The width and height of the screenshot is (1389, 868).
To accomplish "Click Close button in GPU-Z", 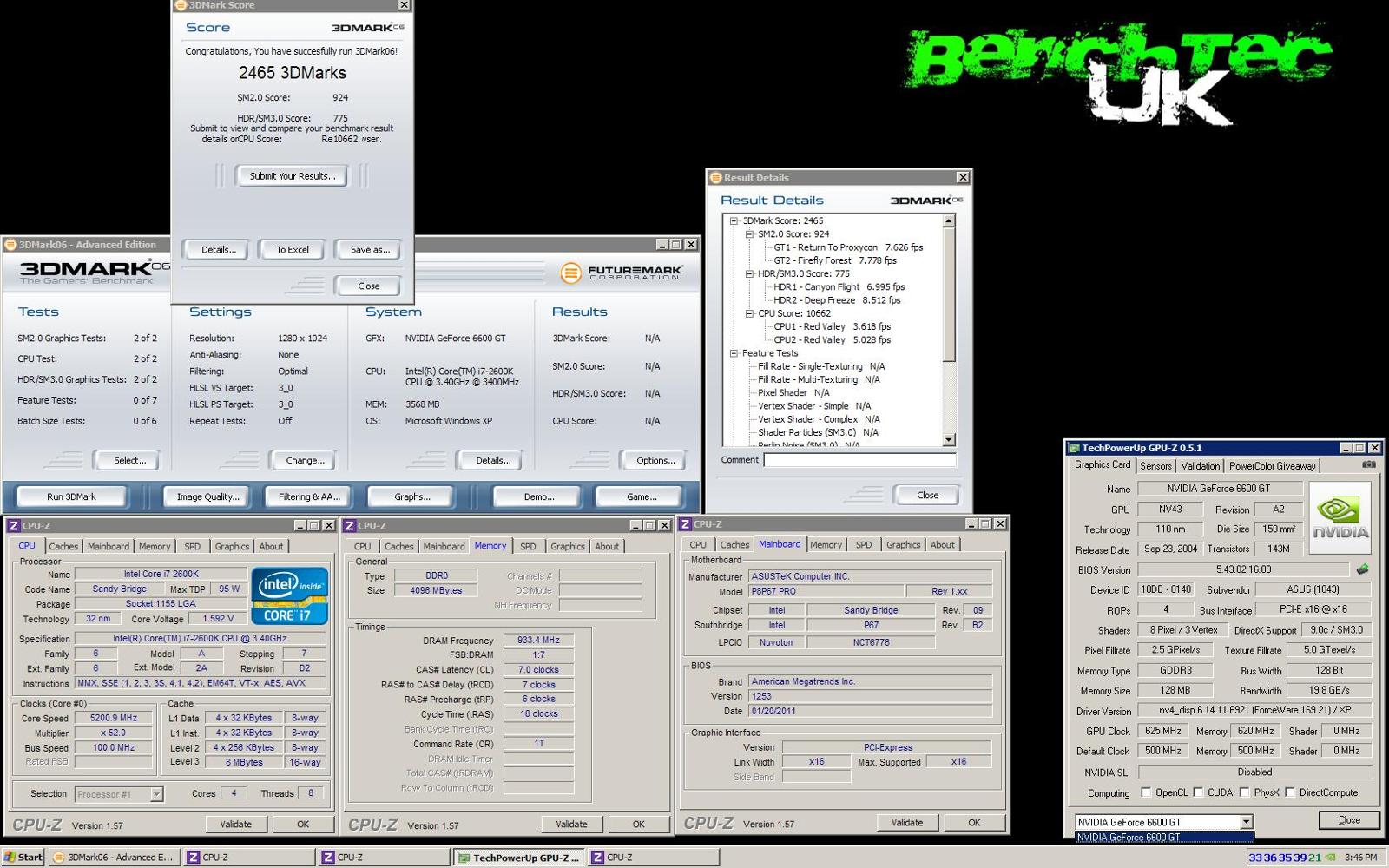I will [x=1349, y=820].
